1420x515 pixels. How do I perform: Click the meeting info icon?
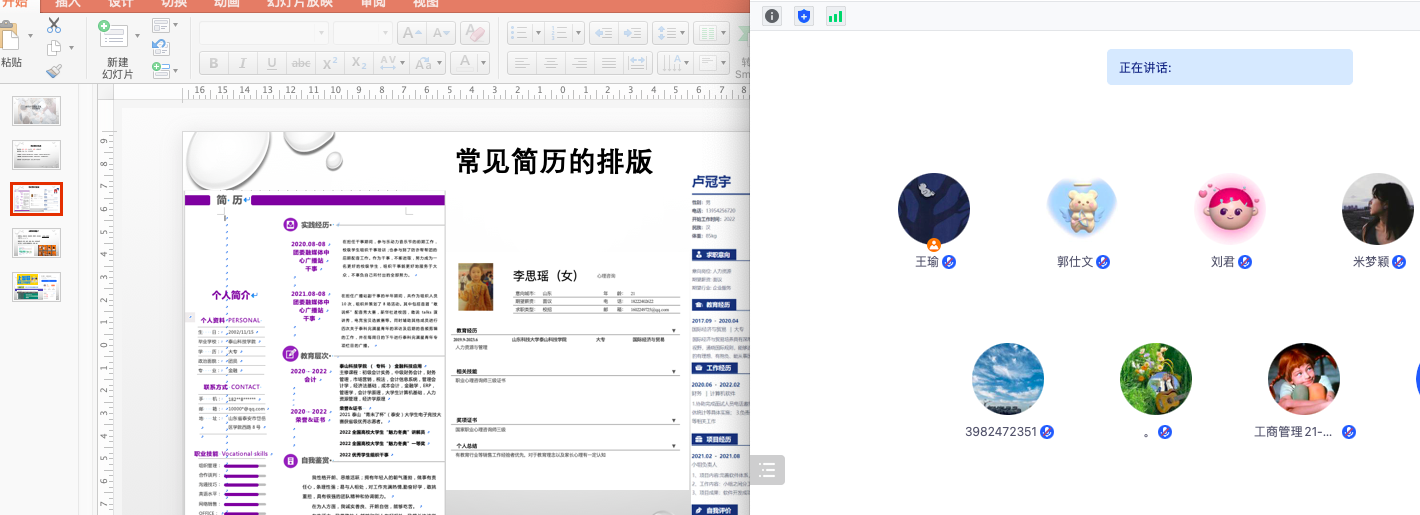tap(772, 16)
